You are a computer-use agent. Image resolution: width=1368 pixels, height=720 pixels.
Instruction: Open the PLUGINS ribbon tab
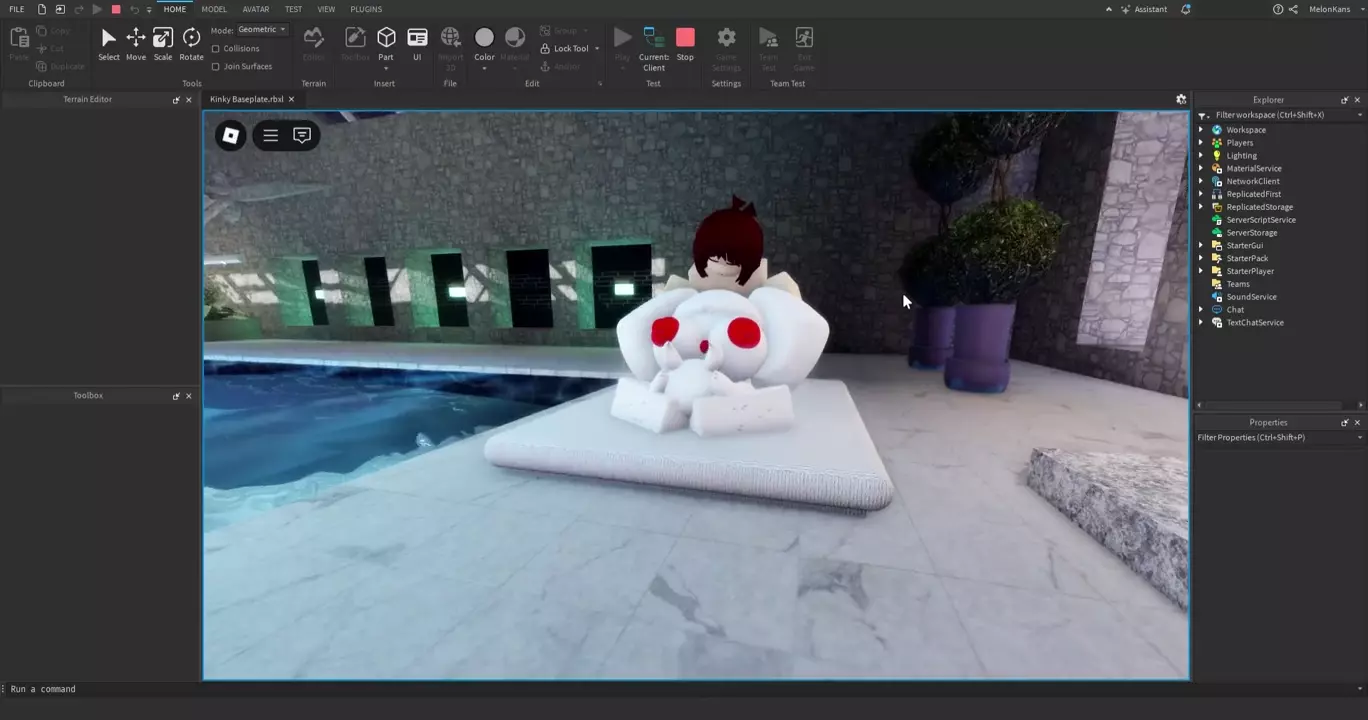[x=366, y=9]
